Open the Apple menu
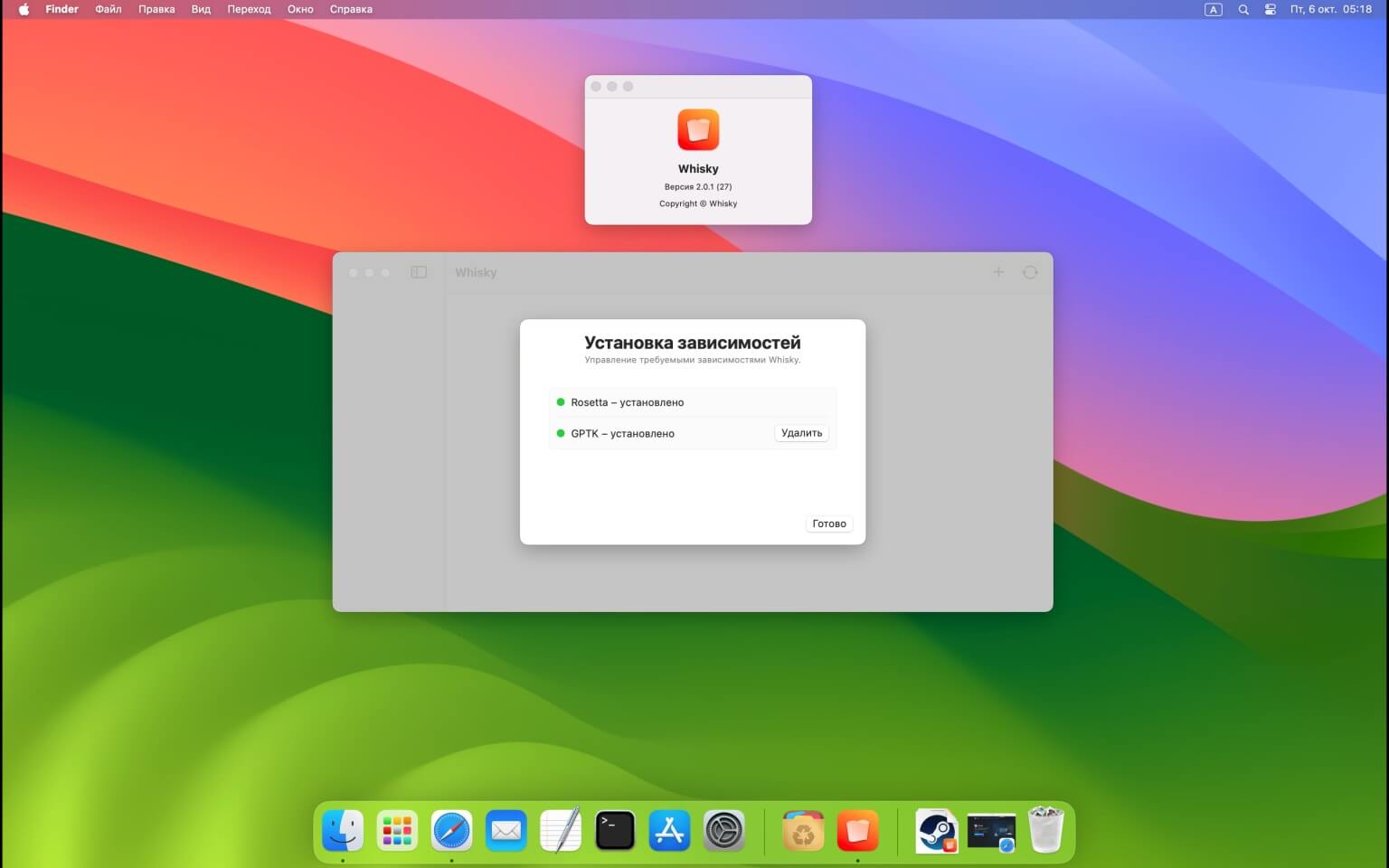Image resolution: width=1389 pixels, height=868 pixels. click(x=24, y=9)
